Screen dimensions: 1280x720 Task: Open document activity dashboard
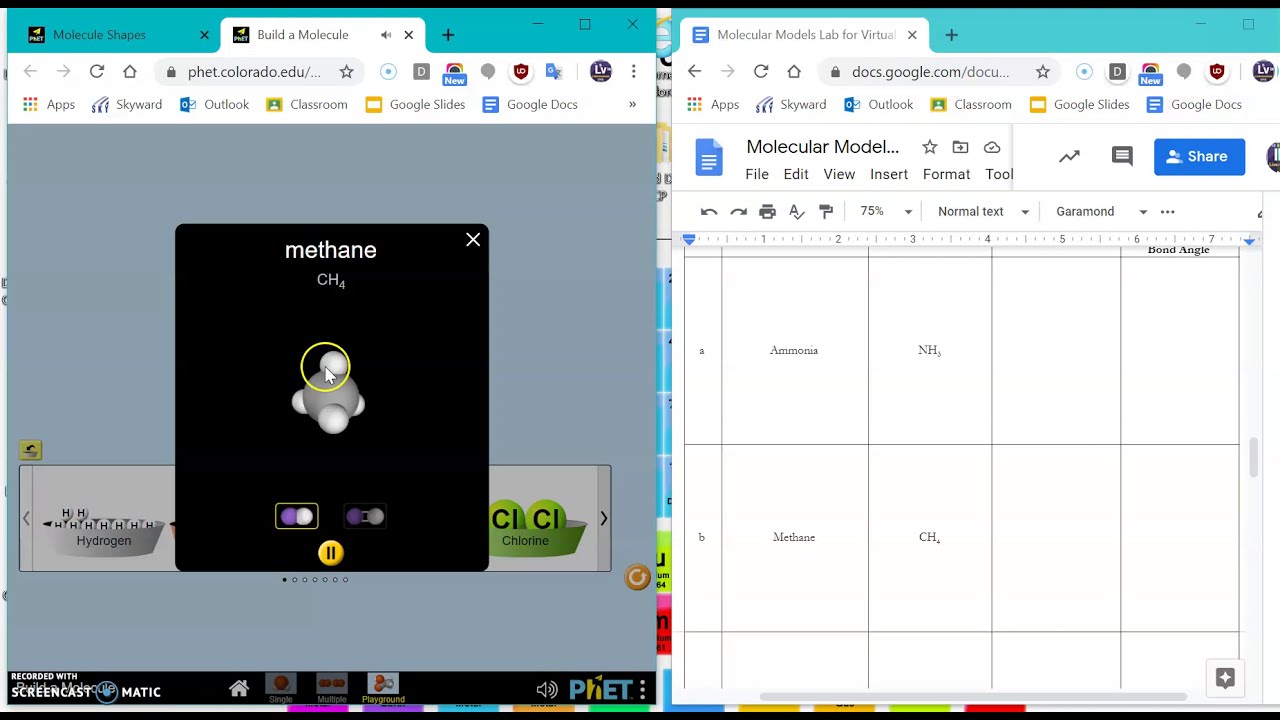pyautogui.click(x=1069, y=156)
